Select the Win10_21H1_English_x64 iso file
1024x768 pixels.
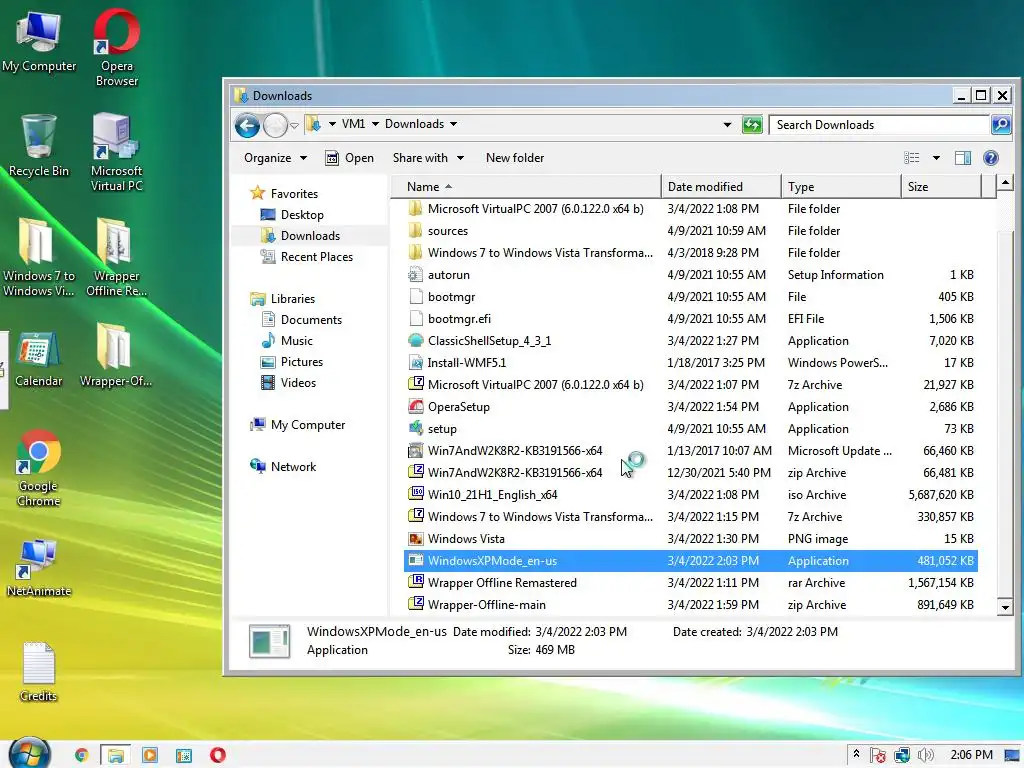[x=691, y=494]
